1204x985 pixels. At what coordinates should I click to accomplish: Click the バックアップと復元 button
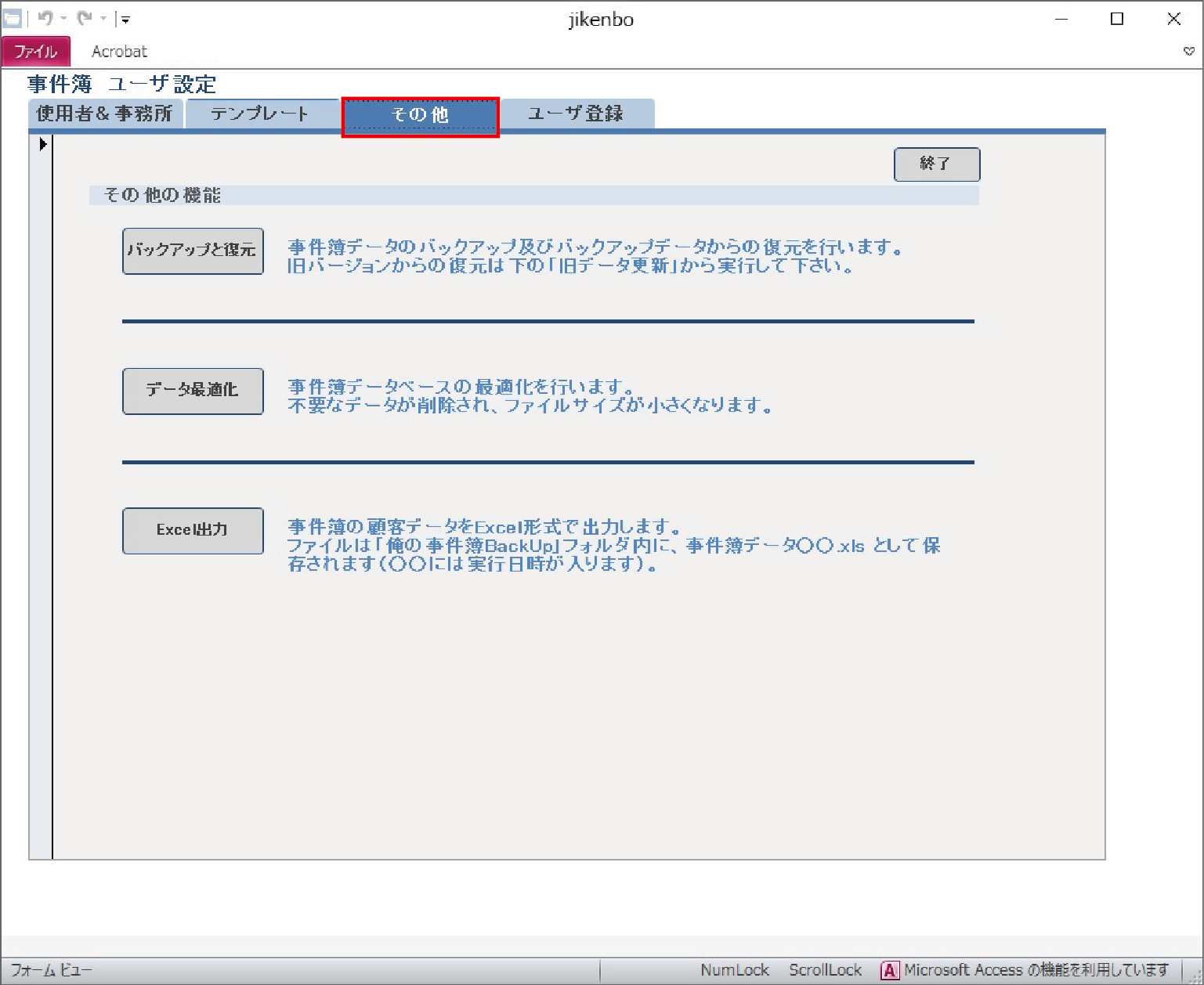click(193, 251)
